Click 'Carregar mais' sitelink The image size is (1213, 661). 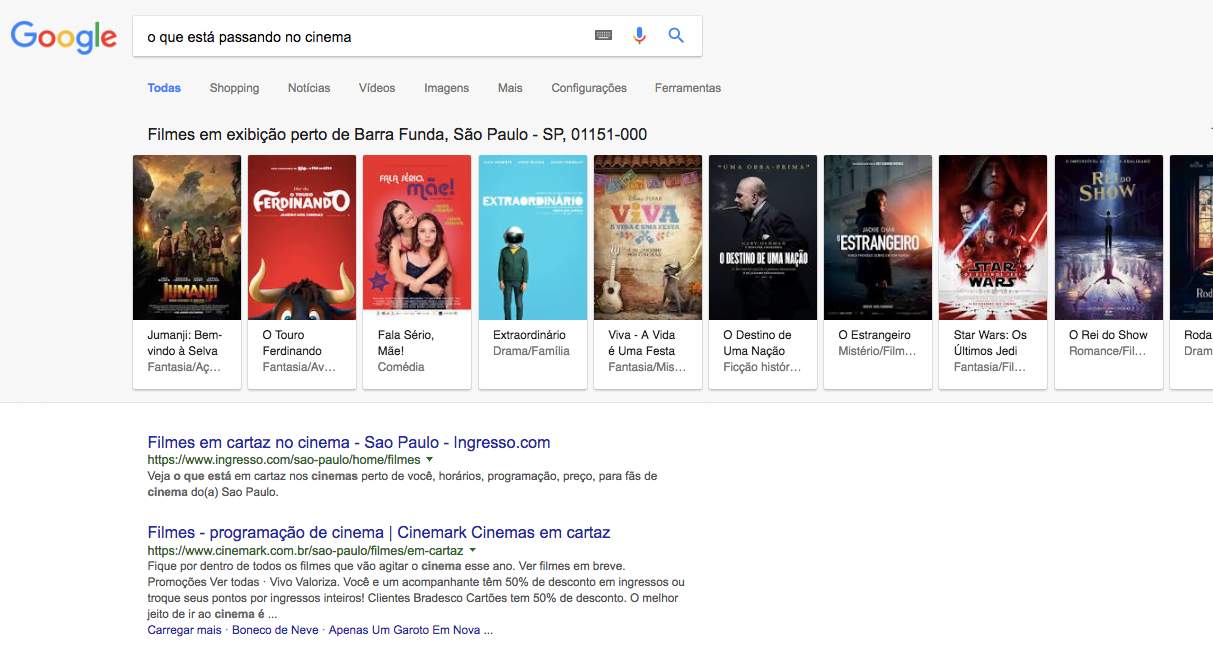185,630
